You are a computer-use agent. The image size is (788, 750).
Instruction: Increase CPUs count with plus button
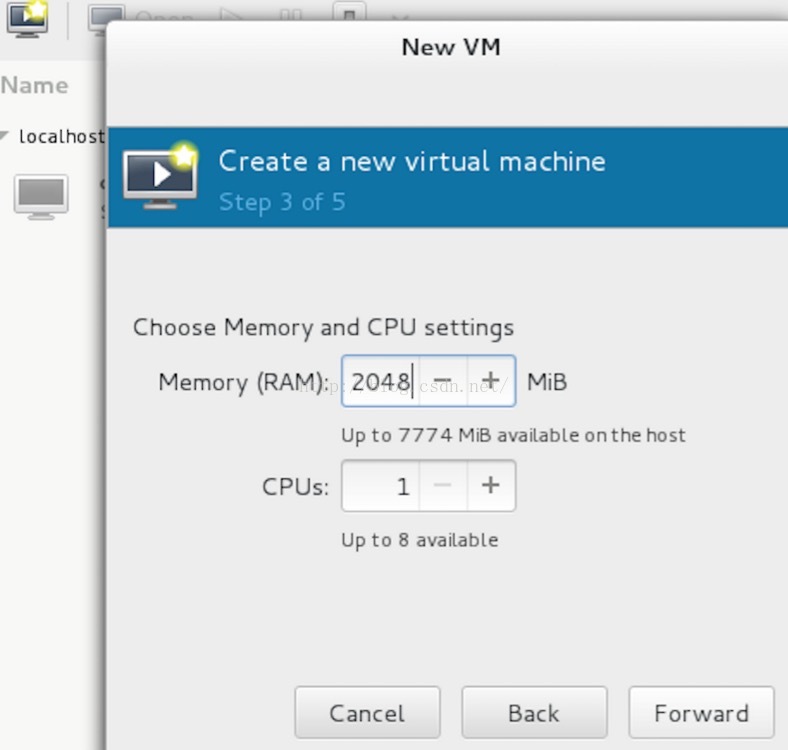490,486
